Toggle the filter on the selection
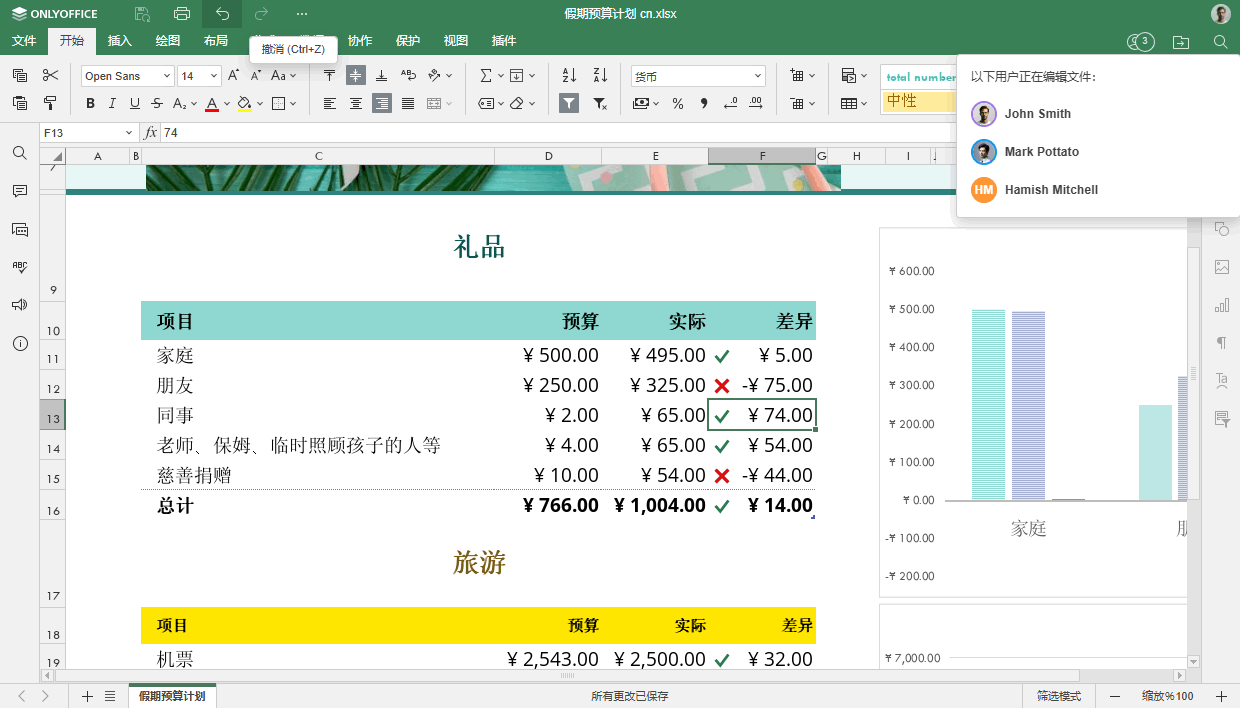The width and height of the screenshot is (1240, 708). tap(568, 103)
